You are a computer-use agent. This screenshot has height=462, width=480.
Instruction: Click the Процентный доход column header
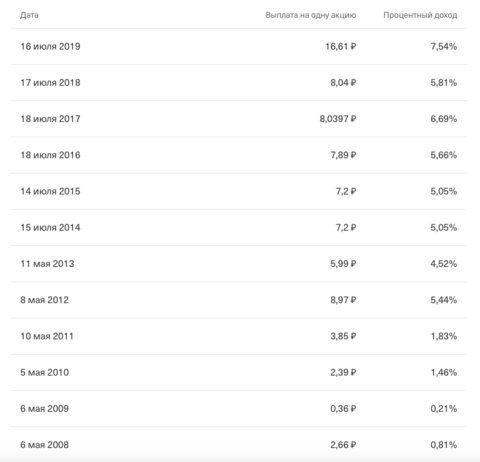[x=420, y=15]
